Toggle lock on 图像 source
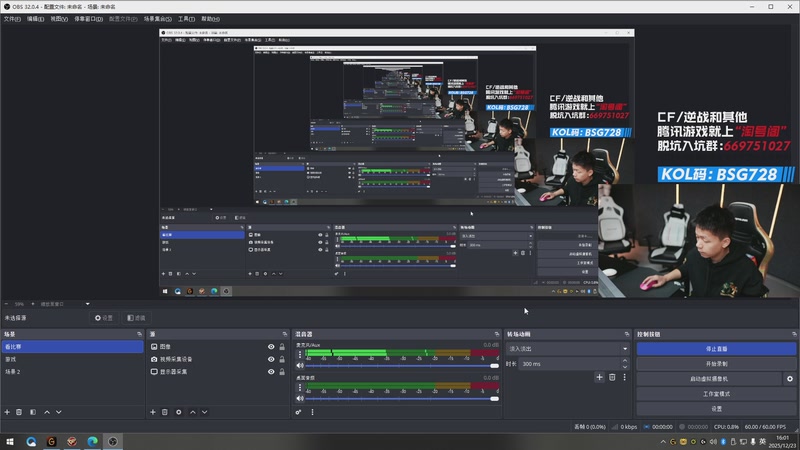The height and width of the screenshot is (450, 800). click(282, 346)
